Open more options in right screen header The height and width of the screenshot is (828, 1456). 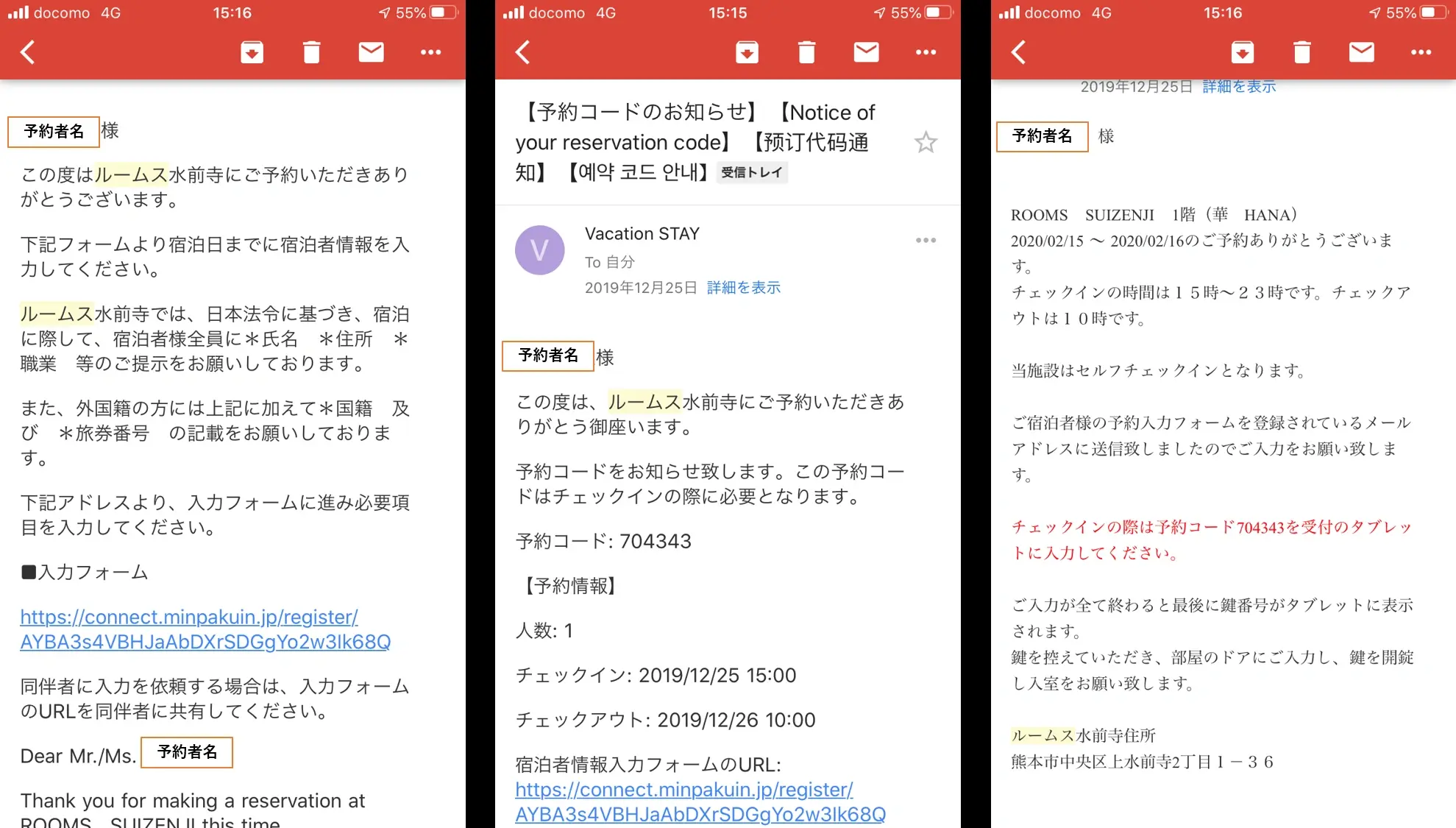1421,52
